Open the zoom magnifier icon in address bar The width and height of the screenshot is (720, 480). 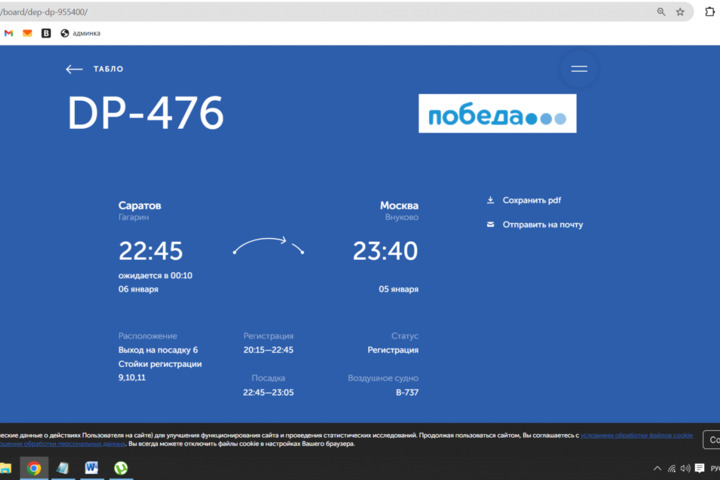pyautogui.click(x=661, y=12)
